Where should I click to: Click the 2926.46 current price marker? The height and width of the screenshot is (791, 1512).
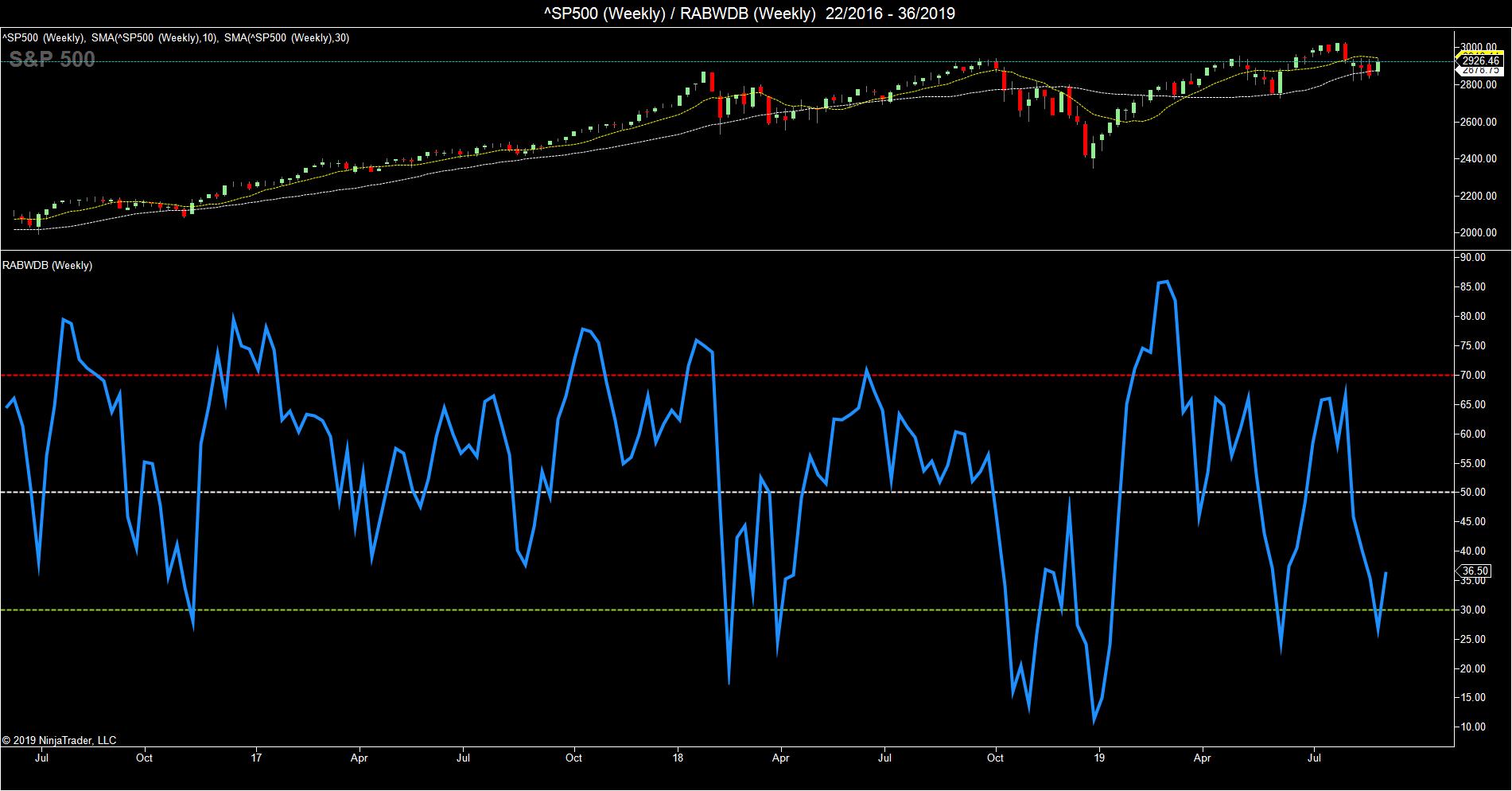(1480, 60)
